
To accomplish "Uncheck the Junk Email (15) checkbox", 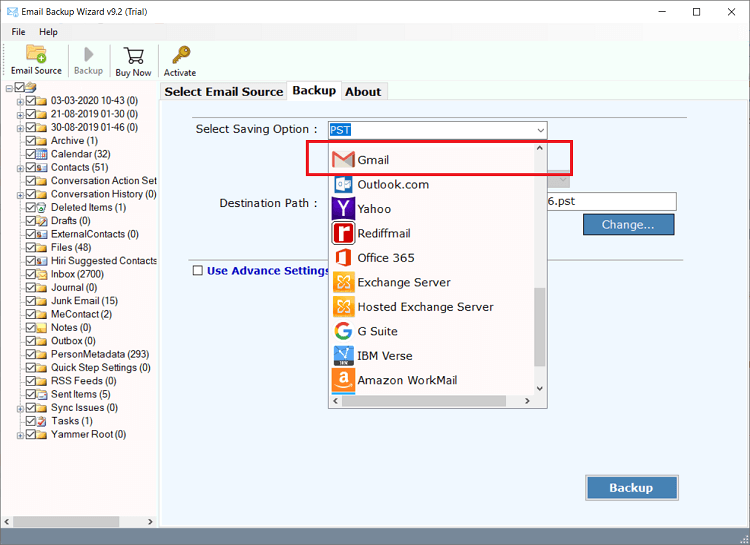I will point(31,301).
